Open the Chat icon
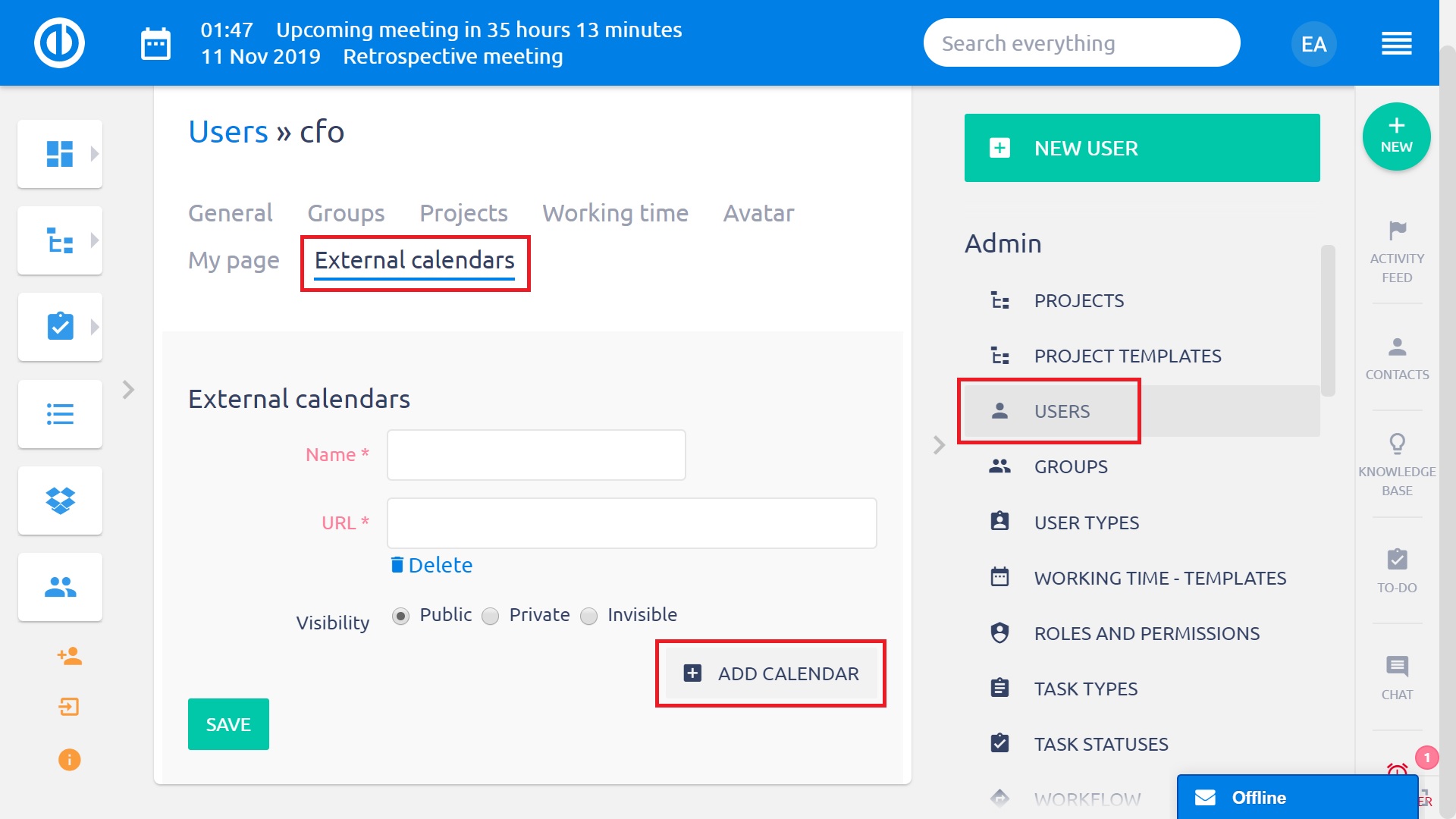 point(1397,667)
